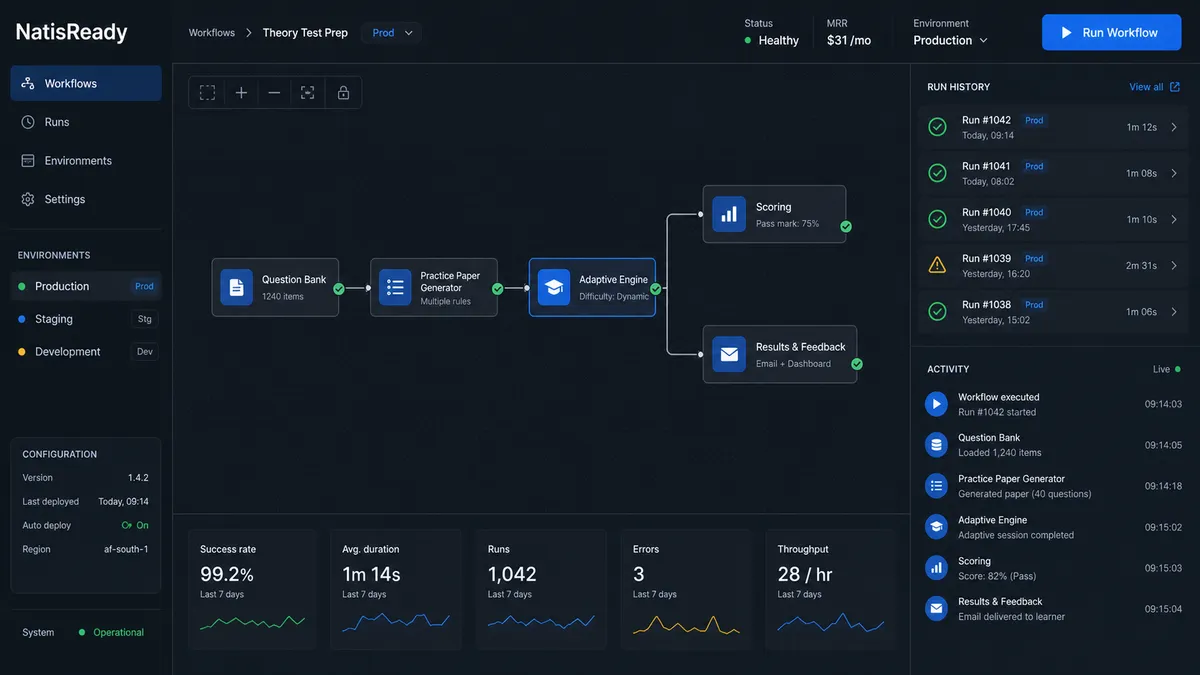
Task: Click the Scoring bar chart icon
Action: 729,214
